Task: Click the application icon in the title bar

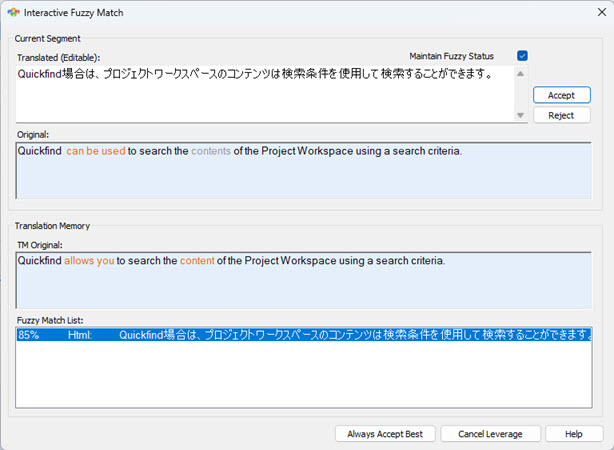Action: 13,13
